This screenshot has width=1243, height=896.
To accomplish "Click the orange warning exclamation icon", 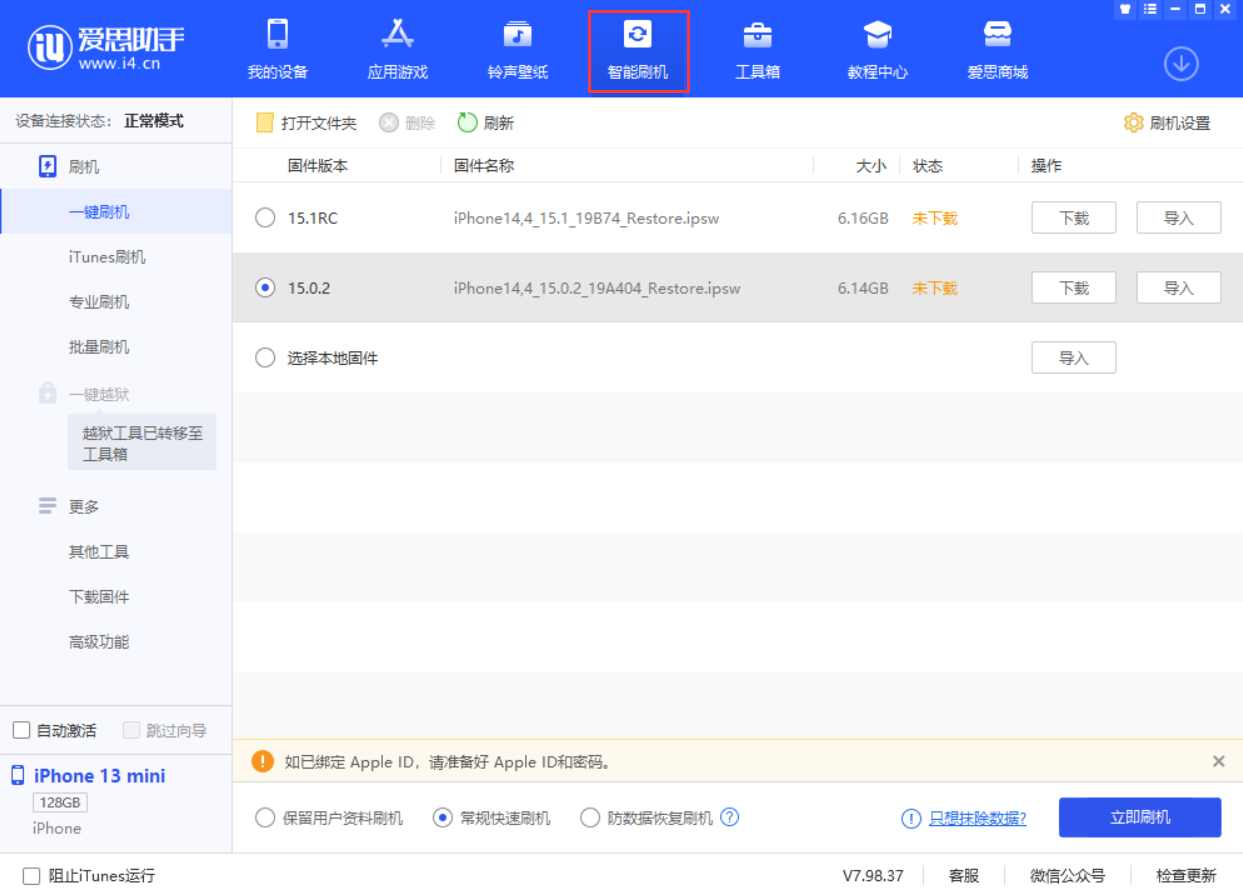I will pos(262,761).
